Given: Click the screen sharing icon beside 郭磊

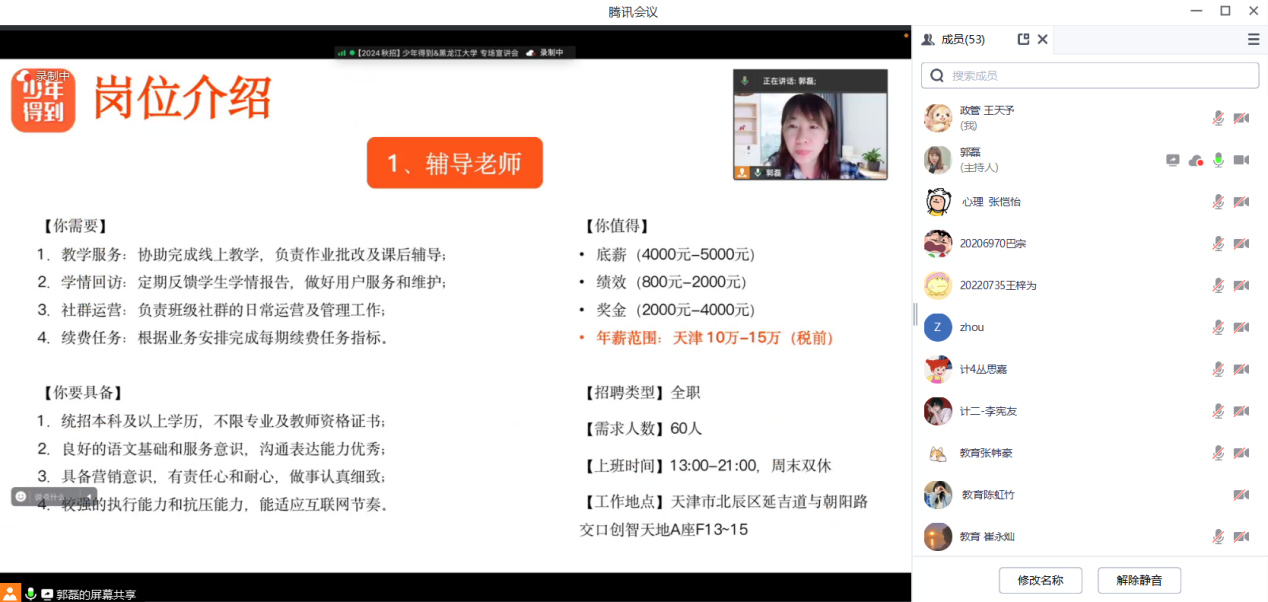Looking at the screenshot, I should (1173, 160).
